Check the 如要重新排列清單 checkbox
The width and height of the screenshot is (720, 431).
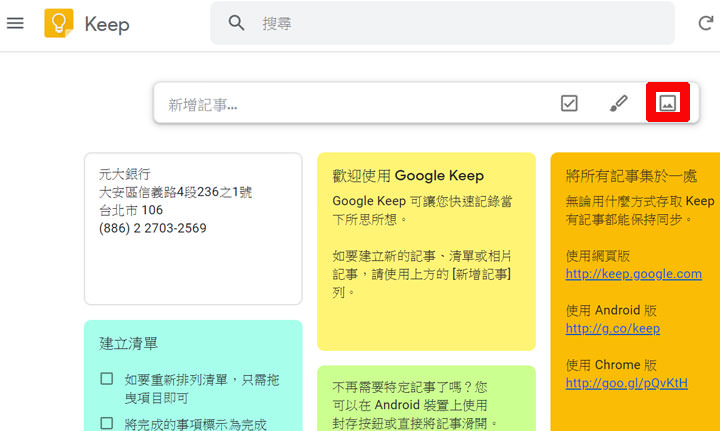click(x=107, y=379)
